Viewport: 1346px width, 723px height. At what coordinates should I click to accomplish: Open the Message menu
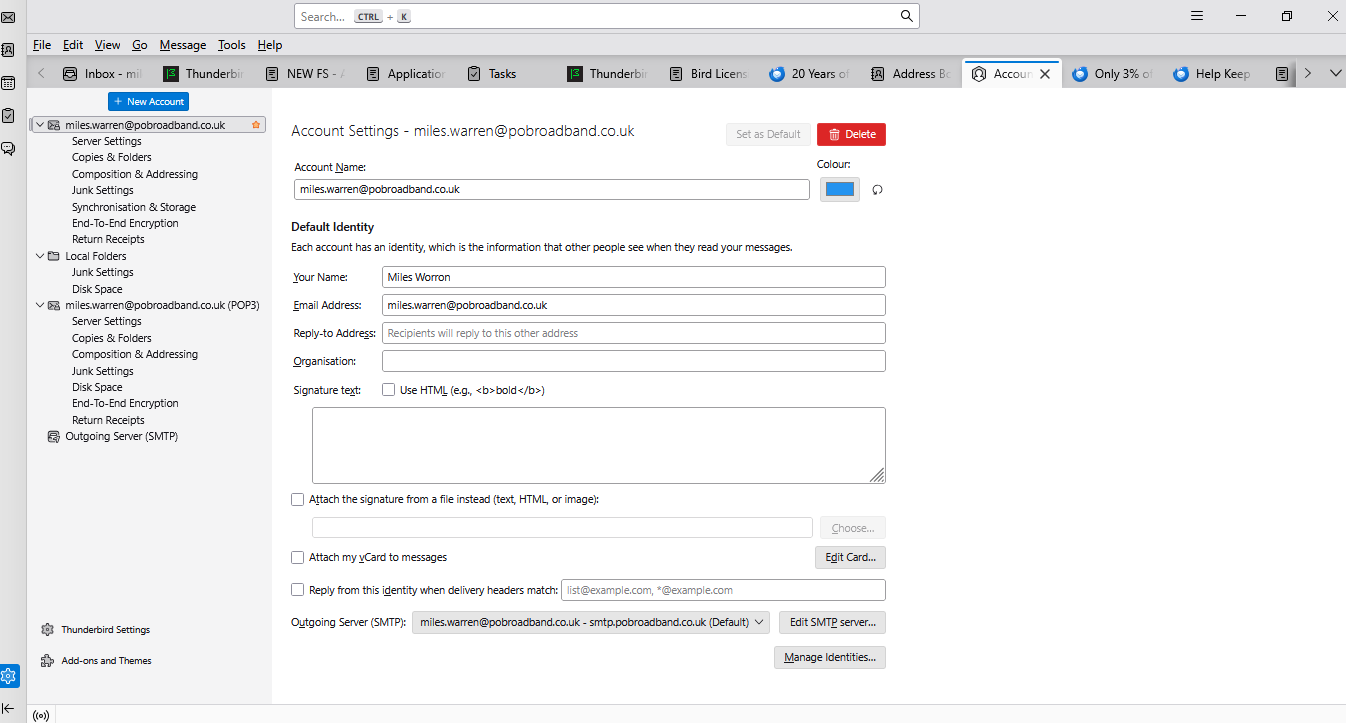[x=183, y=45]
